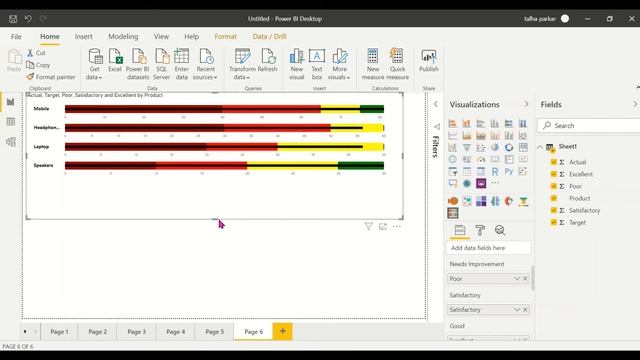Screen dimensions: 640x360
Task: Switch to the Insert ribbon tab
Action: 83,37
